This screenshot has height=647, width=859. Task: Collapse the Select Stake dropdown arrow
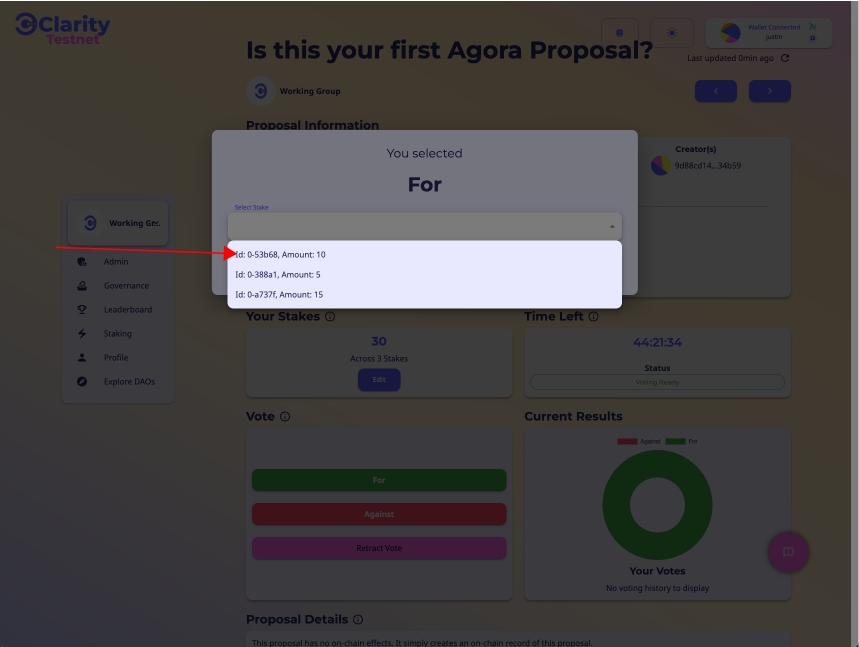pyautogui.click(x=612, y=226)
